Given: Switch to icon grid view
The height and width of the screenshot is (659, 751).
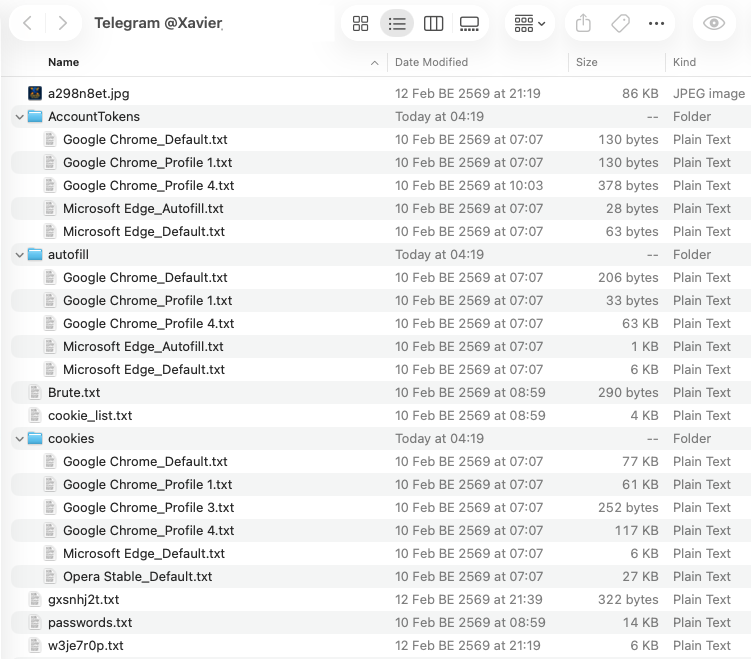Looking at the screenshot, I should 361,23.
